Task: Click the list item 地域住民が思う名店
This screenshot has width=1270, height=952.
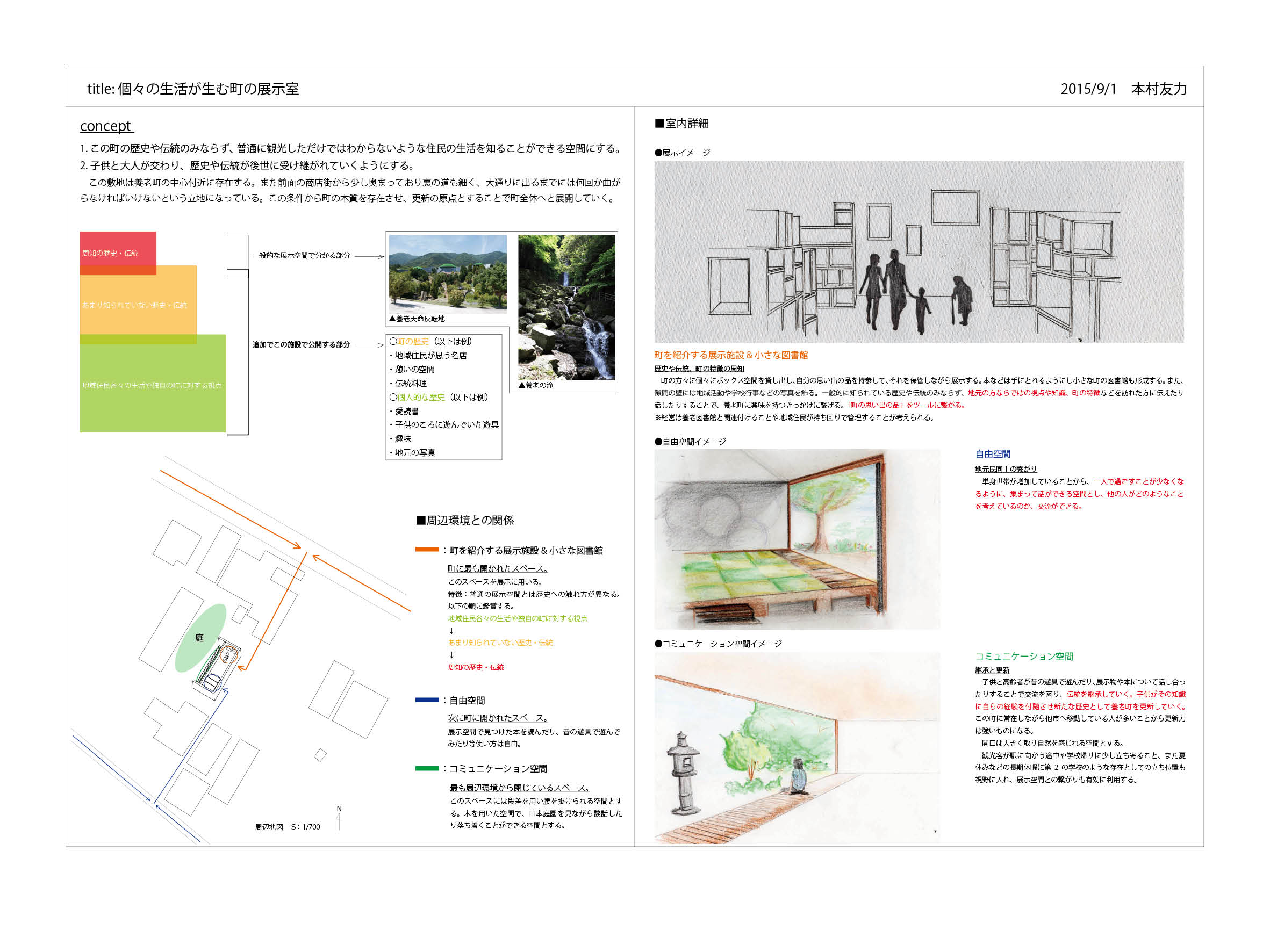Action: pos(430,355)
